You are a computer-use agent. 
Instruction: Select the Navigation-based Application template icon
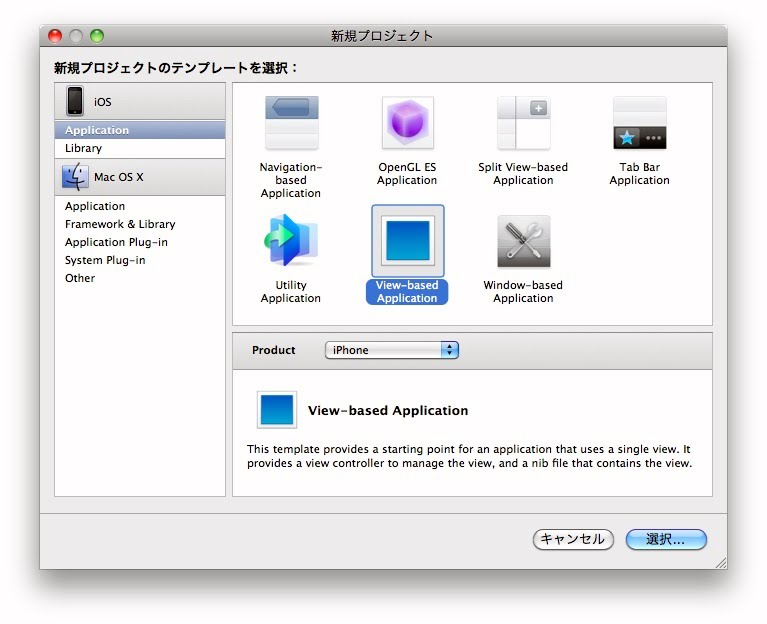click(291, 124)
